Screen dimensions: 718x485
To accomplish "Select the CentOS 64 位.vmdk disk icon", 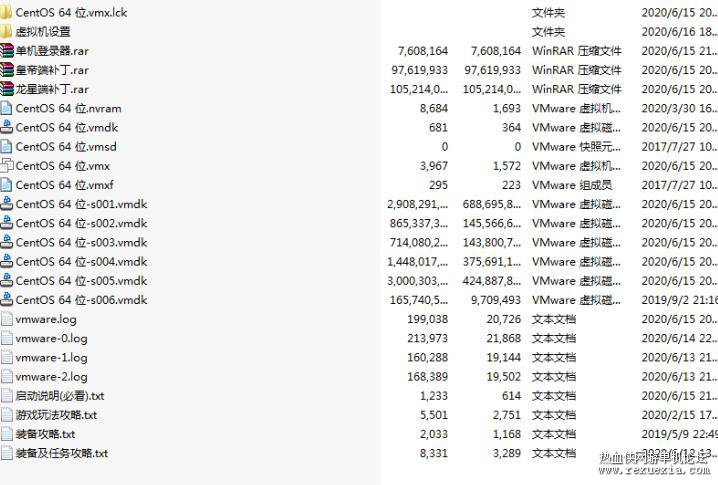I will coord(6,127).
